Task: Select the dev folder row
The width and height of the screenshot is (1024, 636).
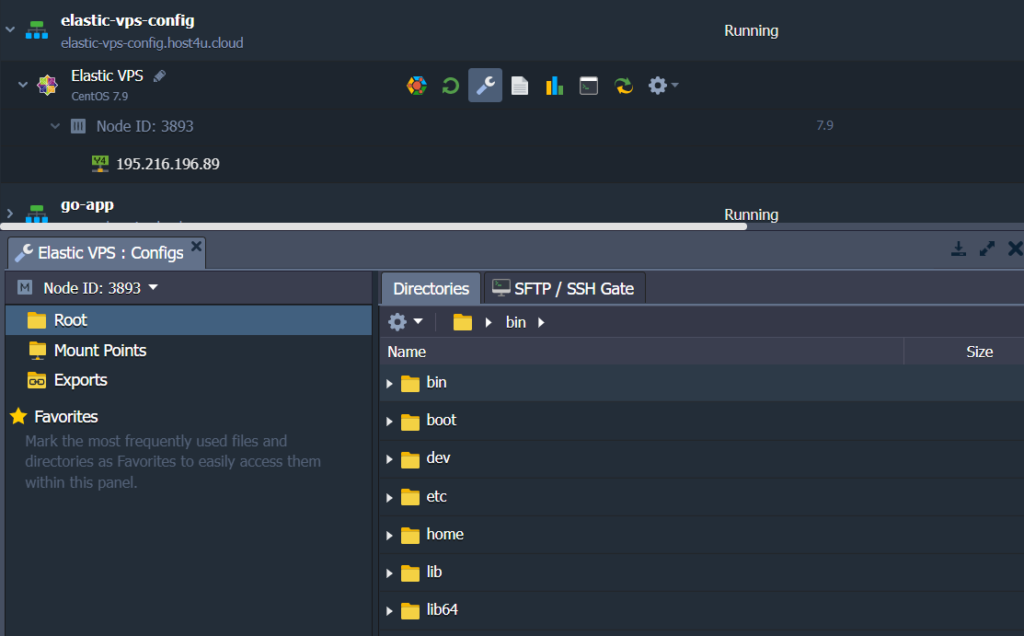Action: point(701,458)
